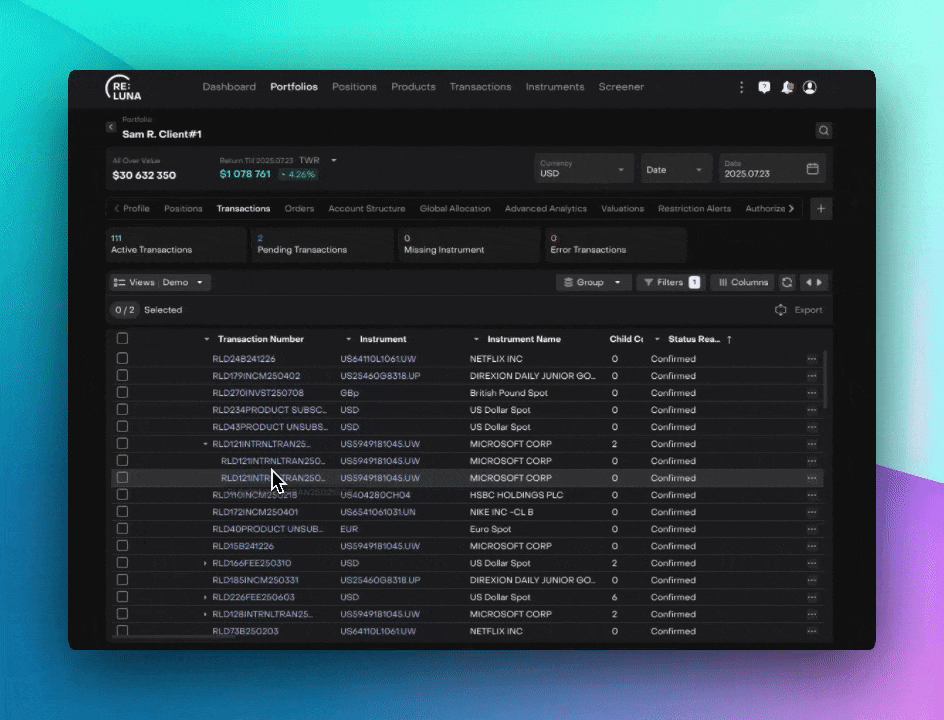Open the calendar icon in Date field
The image size is (944, 720).
pyautogui.click(x=813, y=169)
